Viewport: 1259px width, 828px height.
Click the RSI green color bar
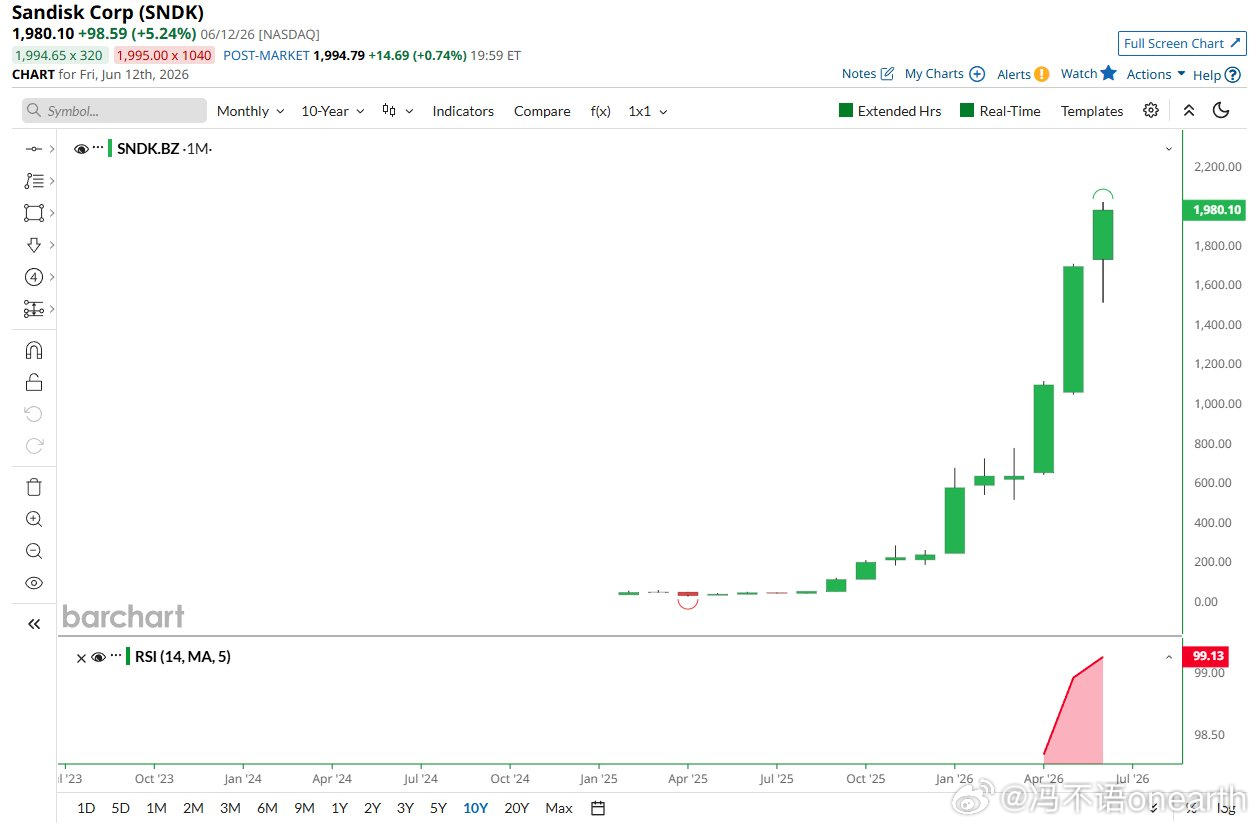point(127,657)
